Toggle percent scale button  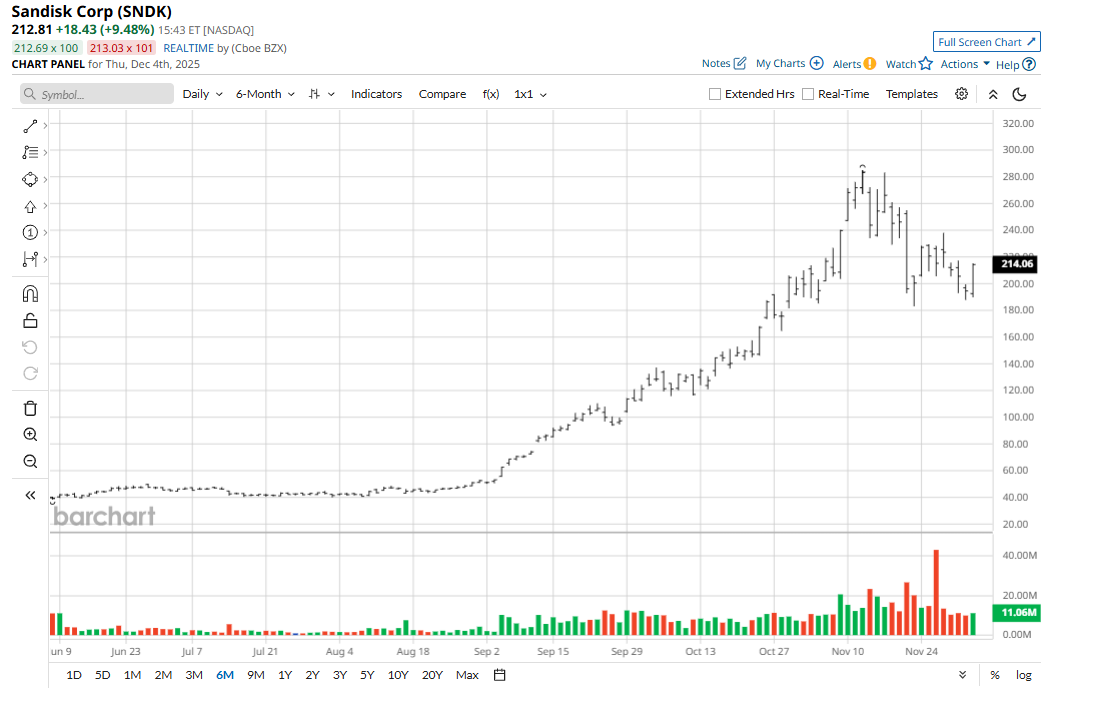click(x=995, y=675)
